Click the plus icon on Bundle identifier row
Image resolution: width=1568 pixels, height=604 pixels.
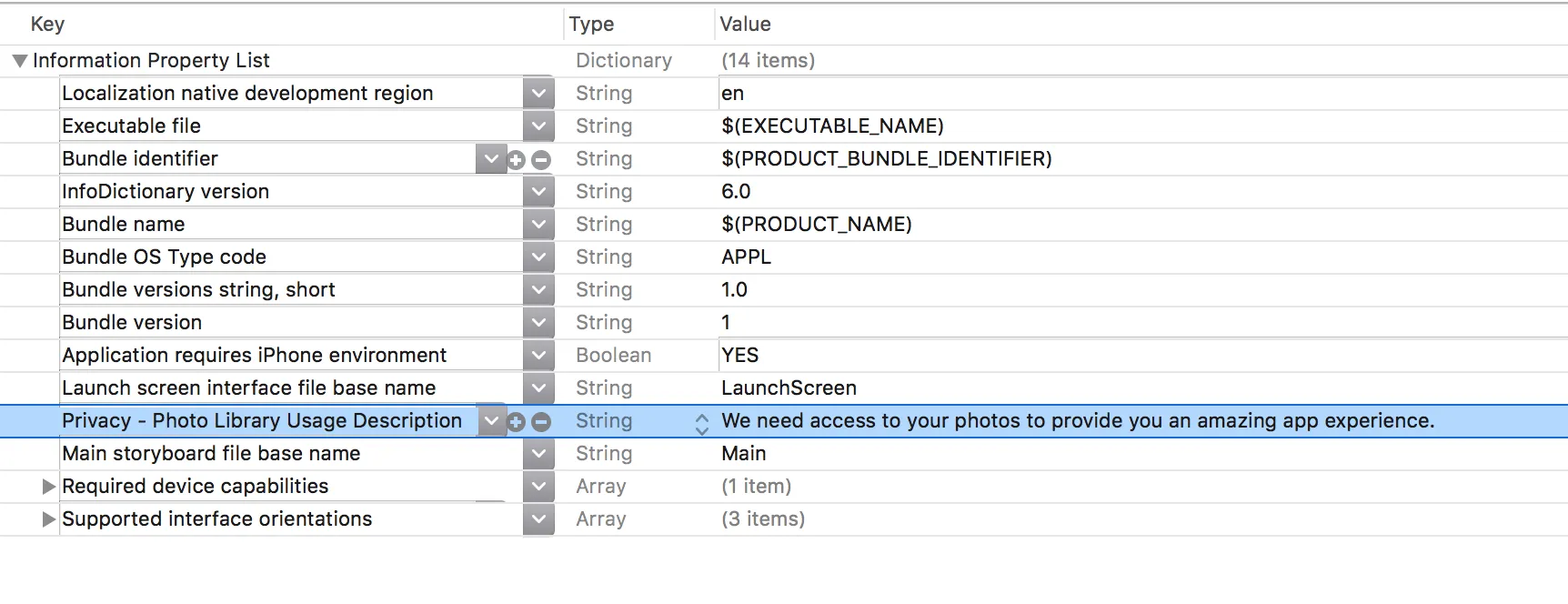coord(516,160)
